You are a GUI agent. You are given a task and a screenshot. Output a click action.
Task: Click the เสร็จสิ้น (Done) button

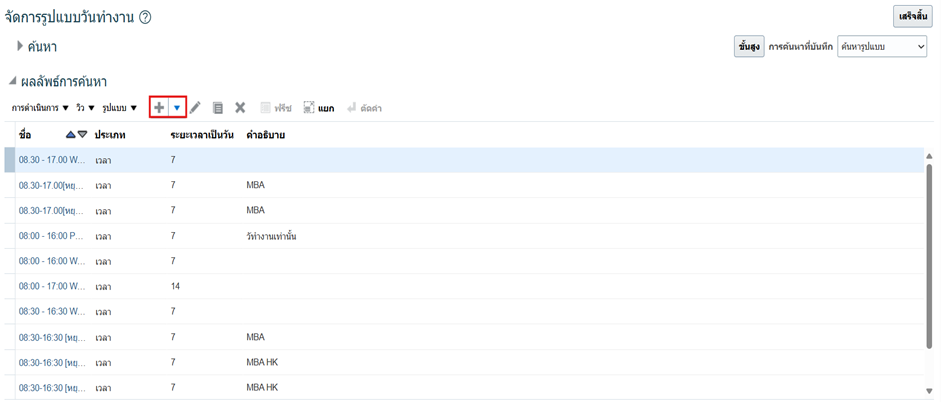[x=913, y=16]
